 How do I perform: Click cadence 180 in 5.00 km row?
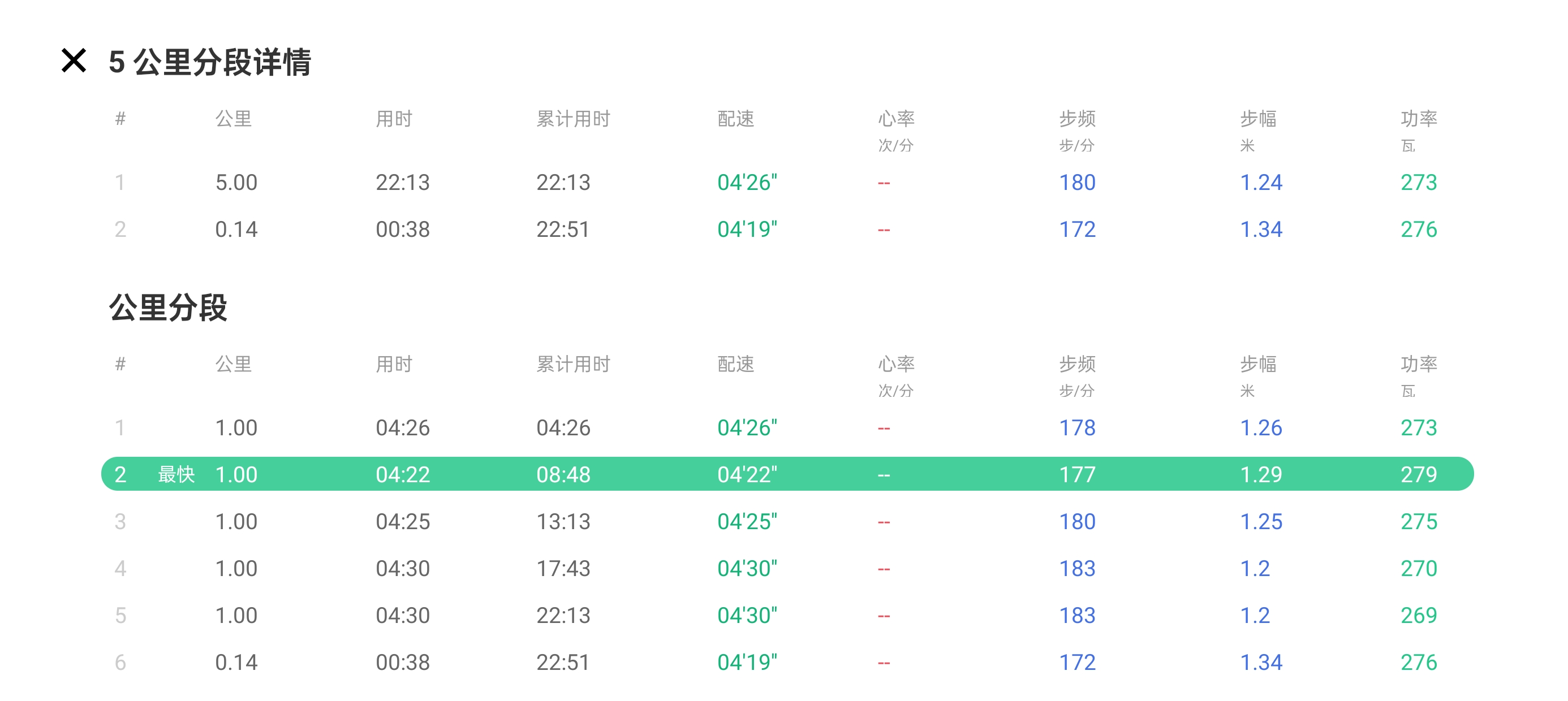1077,183
